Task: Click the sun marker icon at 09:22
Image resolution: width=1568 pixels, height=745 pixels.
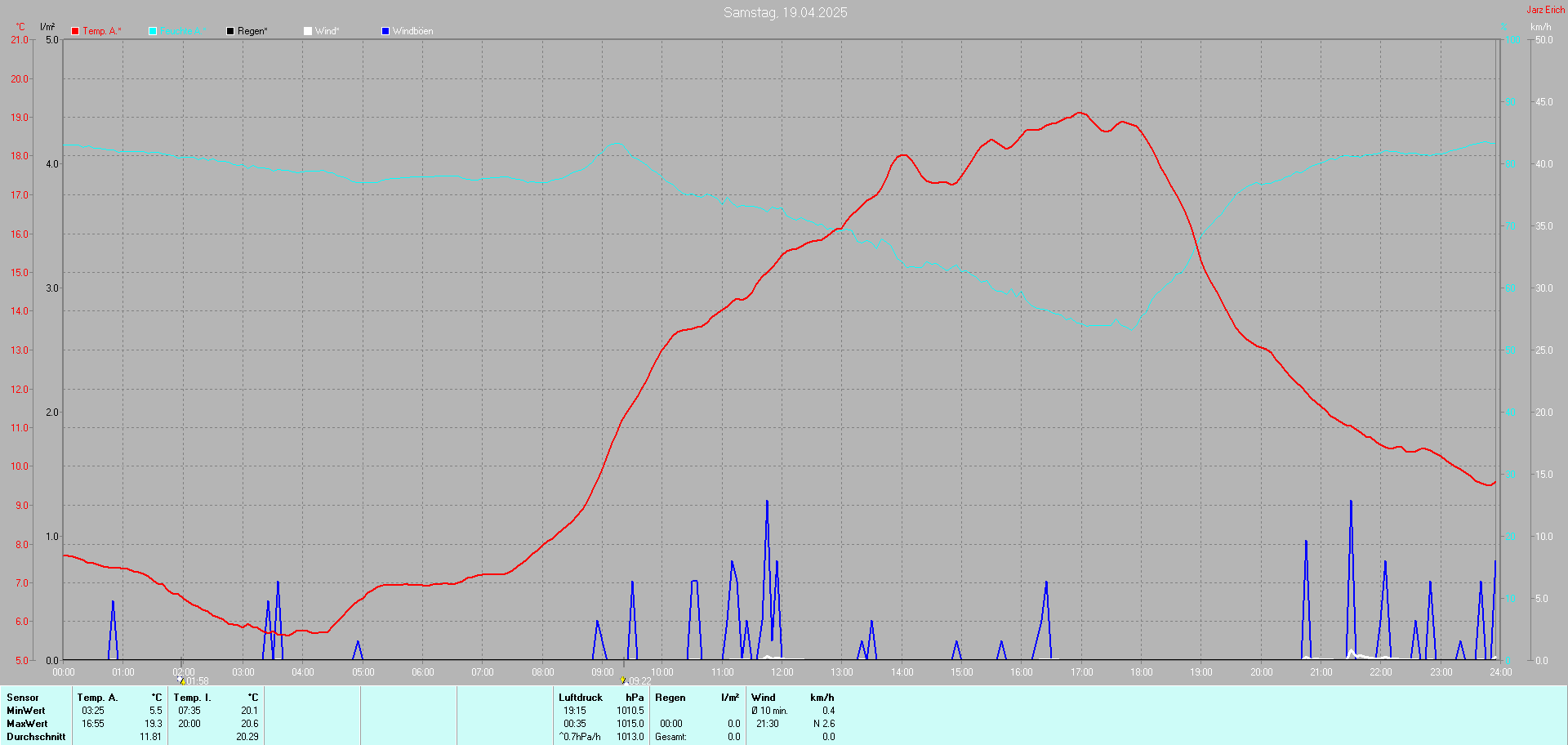Action: pyautogui.click(x=622, y=680)
